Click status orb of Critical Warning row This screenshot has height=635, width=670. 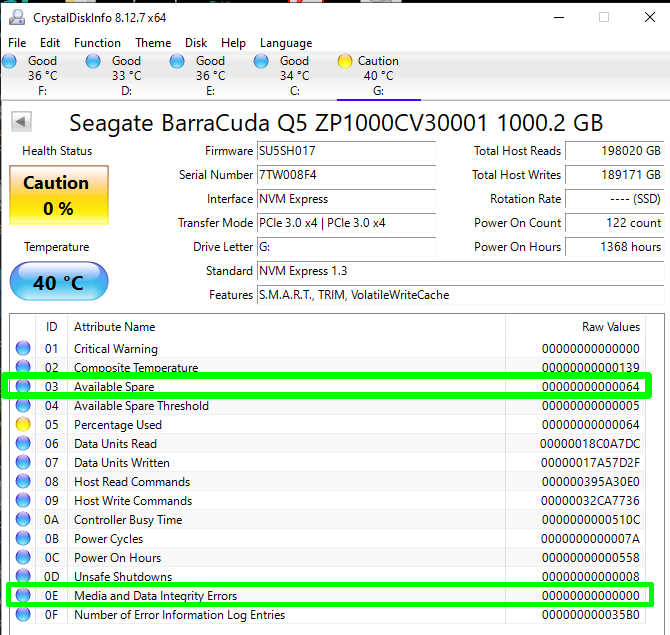(x=23, y=348)
